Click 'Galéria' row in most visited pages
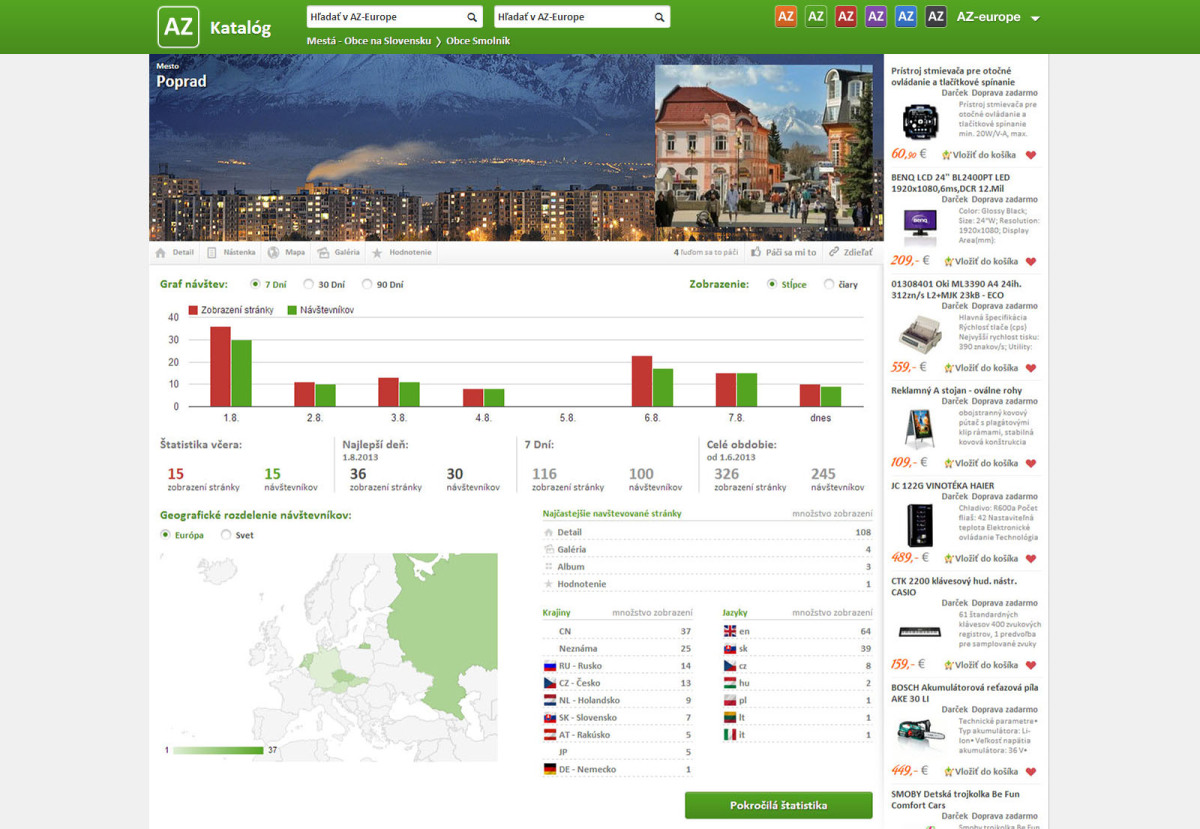The height and width of the screenshot is (829, 1200). point(707,549)
